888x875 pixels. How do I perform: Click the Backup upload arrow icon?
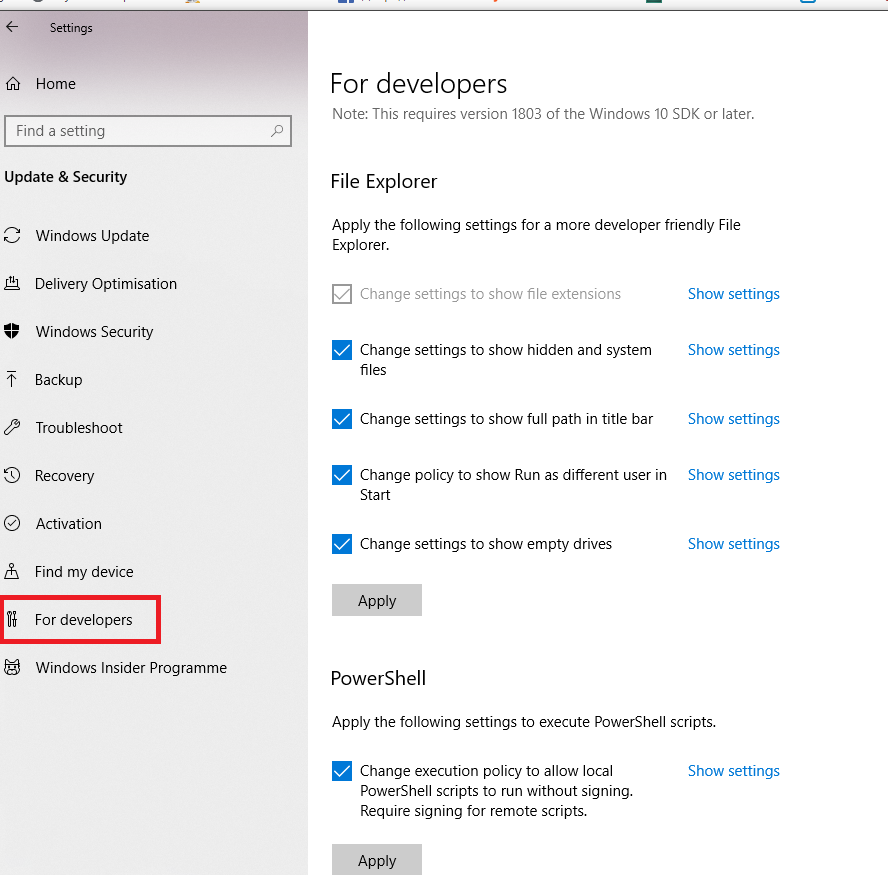tap(12, 379)
